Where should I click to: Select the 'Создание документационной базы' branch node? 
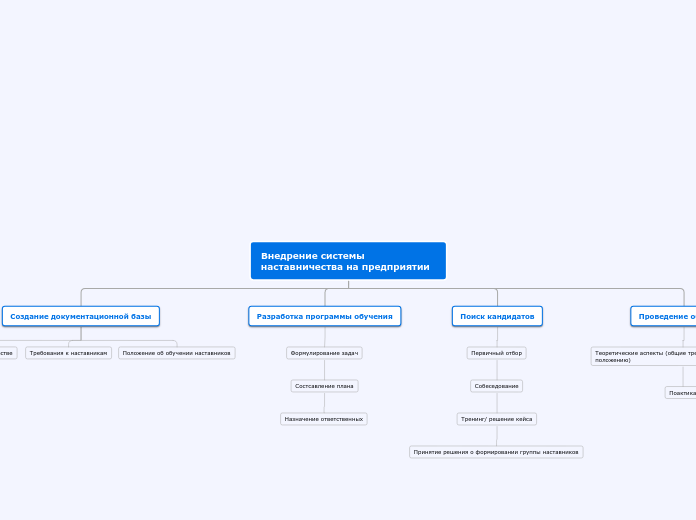point(81,316)
